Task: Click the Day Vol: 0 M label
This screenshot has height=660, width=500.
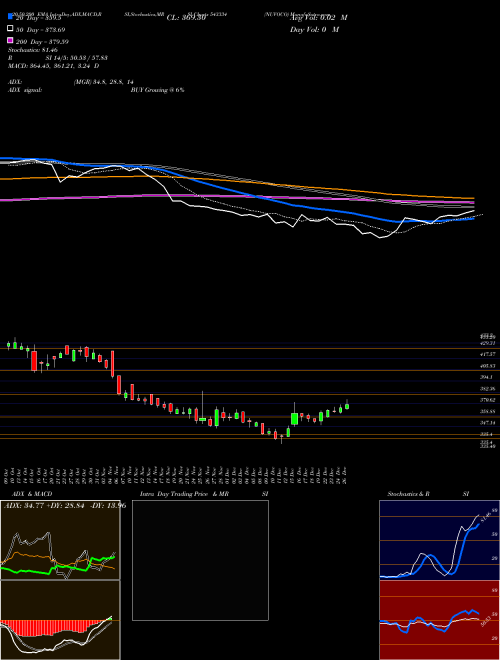Action: pyautogui.click(x=314, y=29)
